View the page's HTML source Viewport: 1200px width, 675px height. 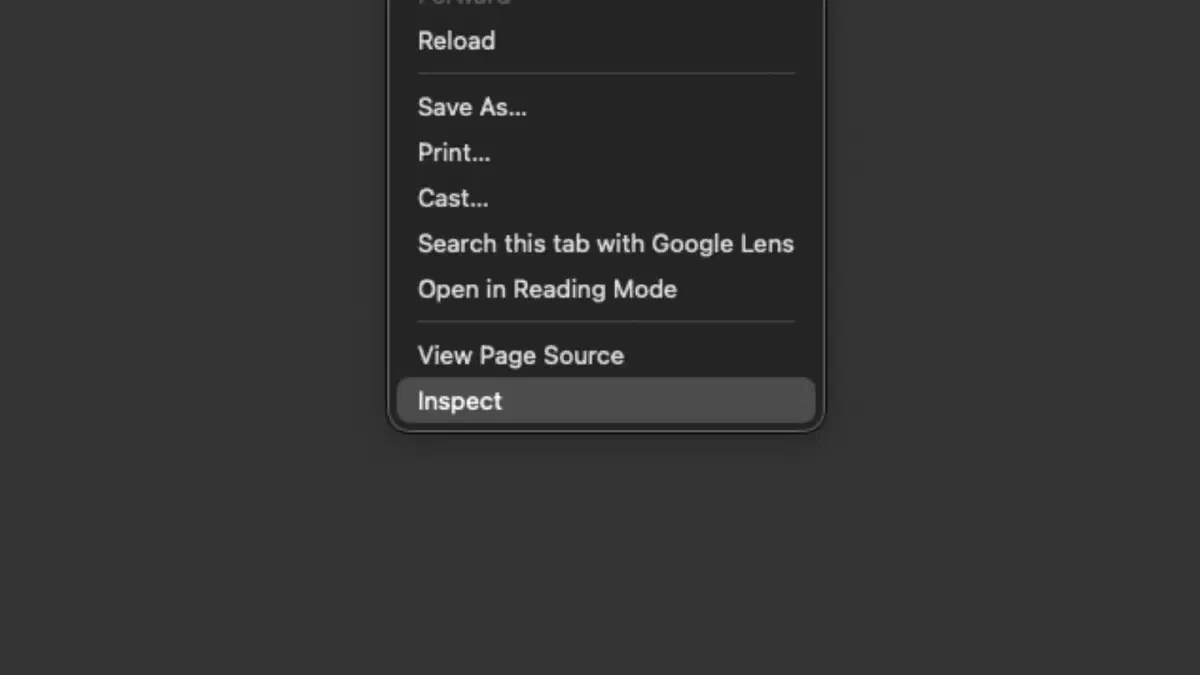(x=520, y=355)
